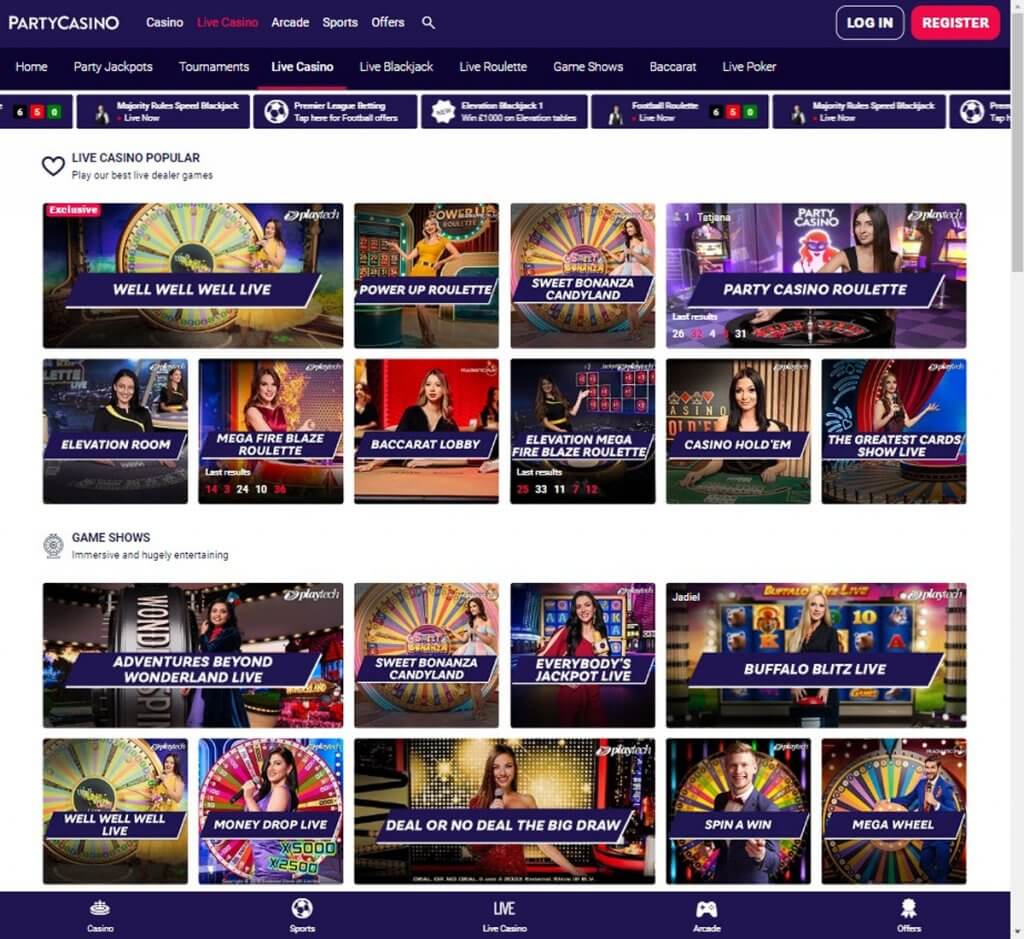
Task: Open the small Well Well Well Live tile
Action: click(x=115, y=811)
